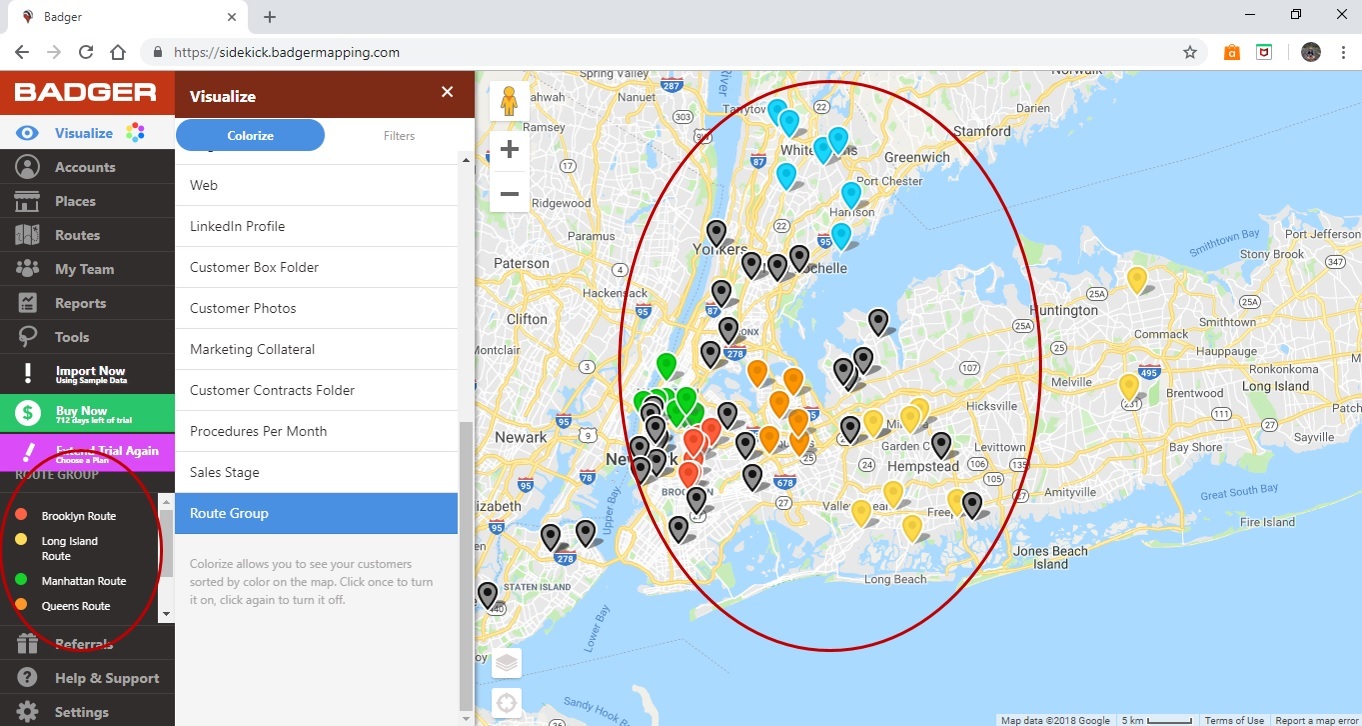Open Settings via its gear icon
Screen dimensions: 1362x726
(x=27, y=712)
